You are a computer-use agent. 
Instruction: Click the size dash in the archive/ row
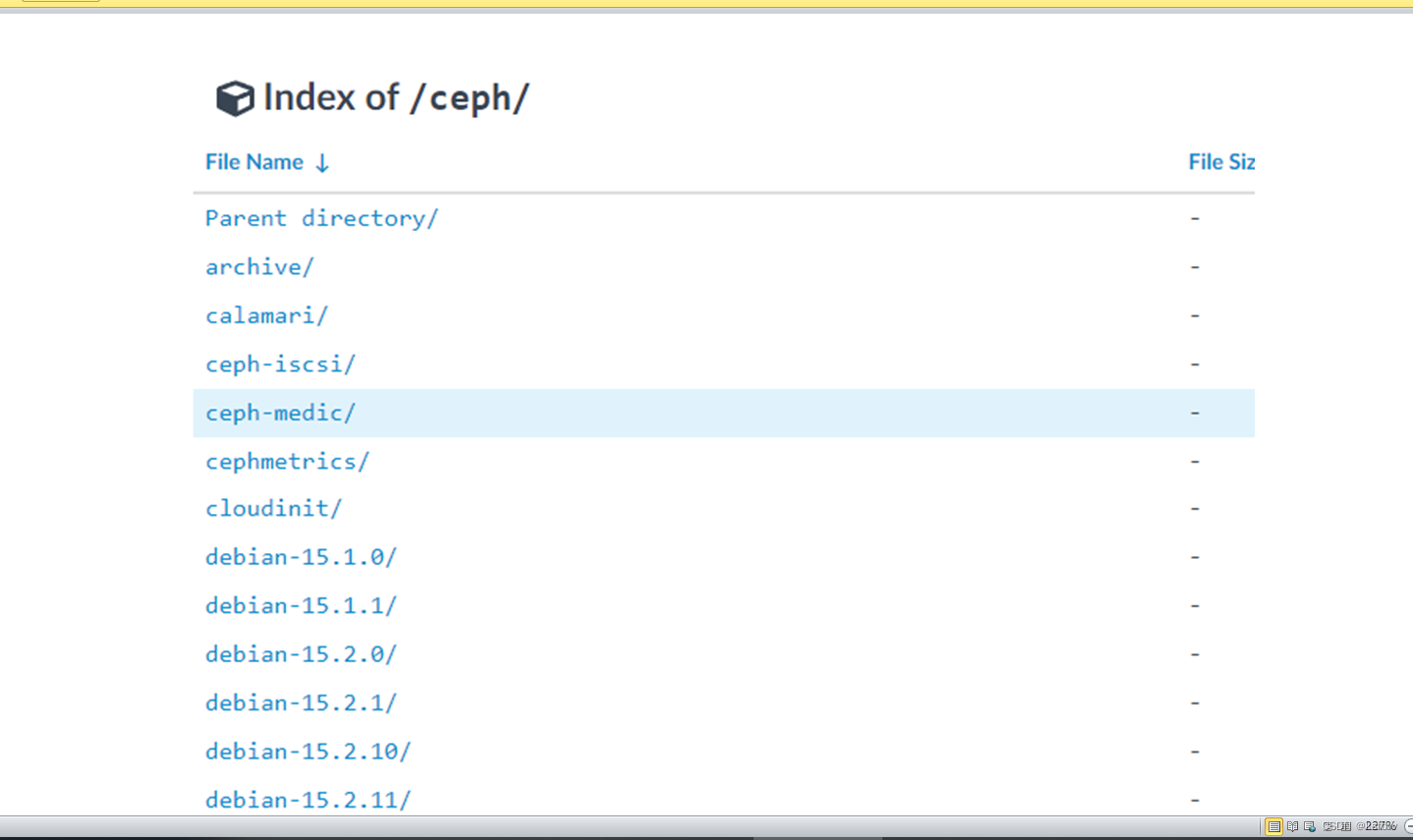tap(1195, 267)
